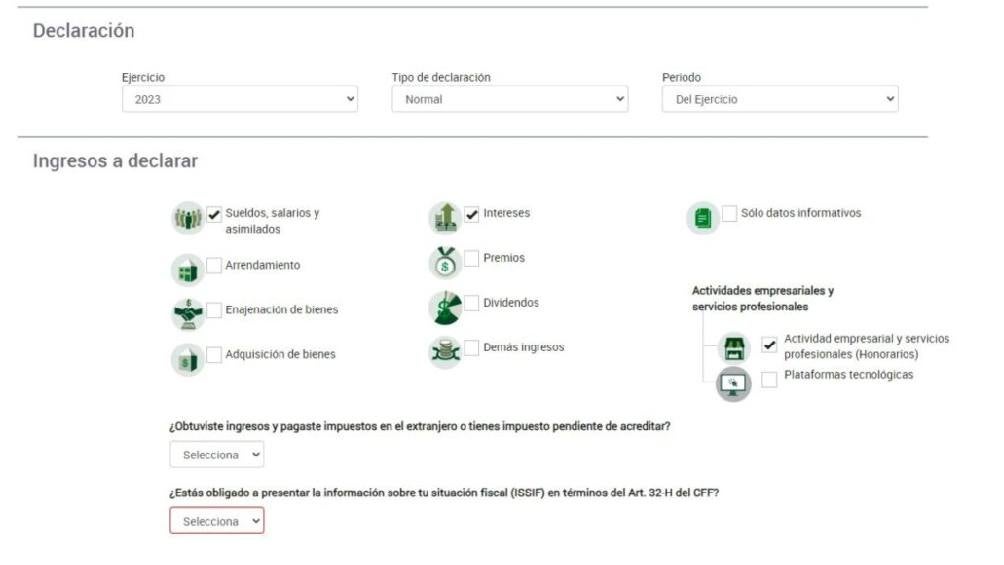Click the Actividad empresarial storefront icon
1004x565 pixels.
pyautogui.click(x=734, y=348)
